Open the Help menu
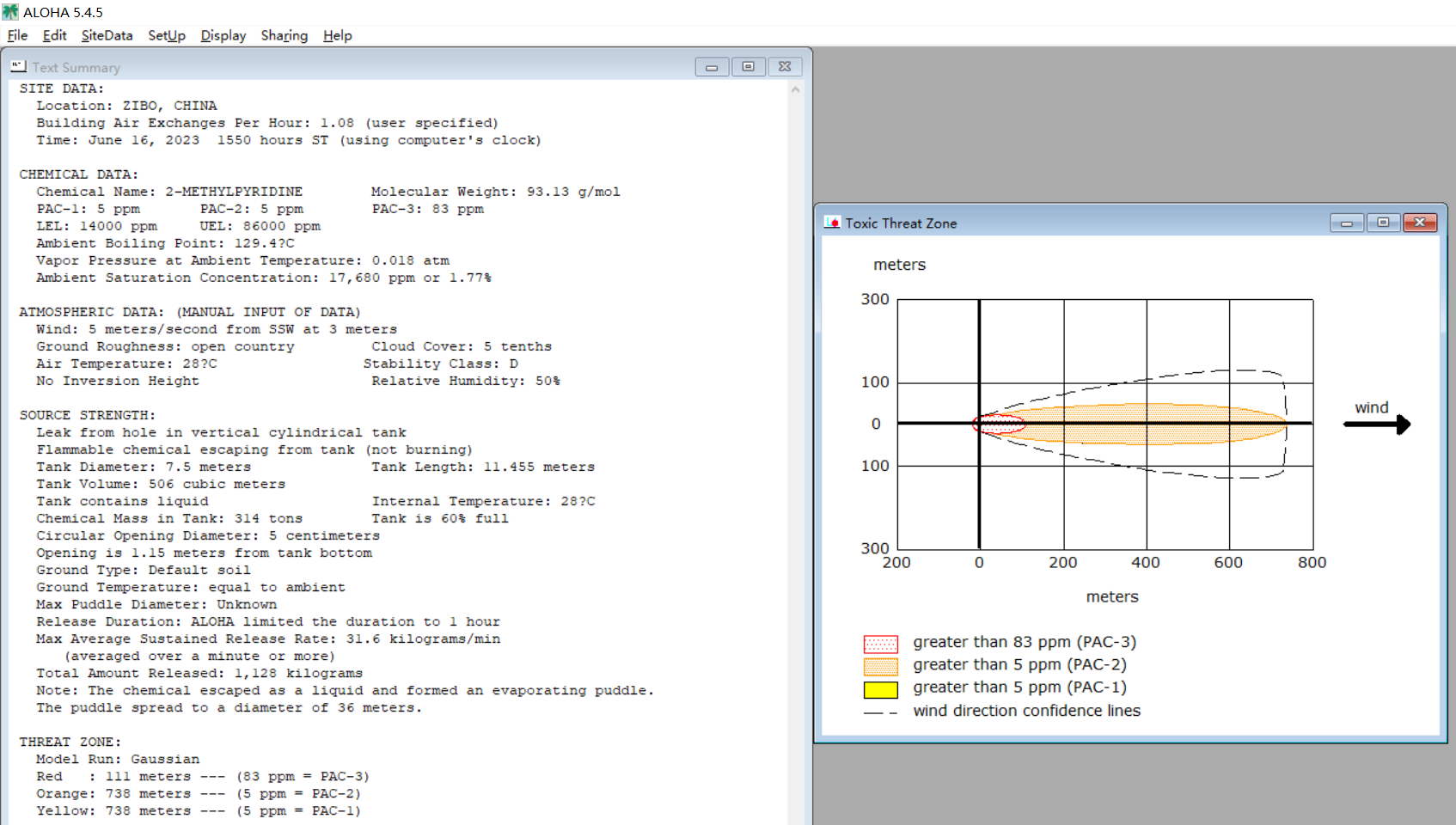The height and width of the screenshot is (825, 1456). [338, 35]
